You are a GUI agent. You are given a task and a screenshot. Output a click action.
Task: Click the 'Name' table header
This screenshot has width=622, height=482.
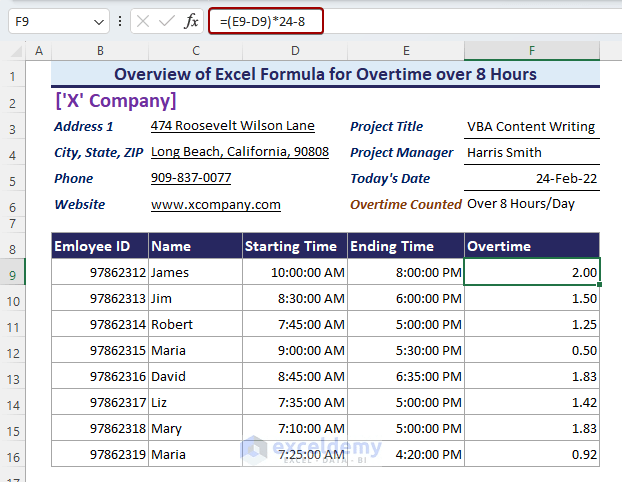click(196, 246)
